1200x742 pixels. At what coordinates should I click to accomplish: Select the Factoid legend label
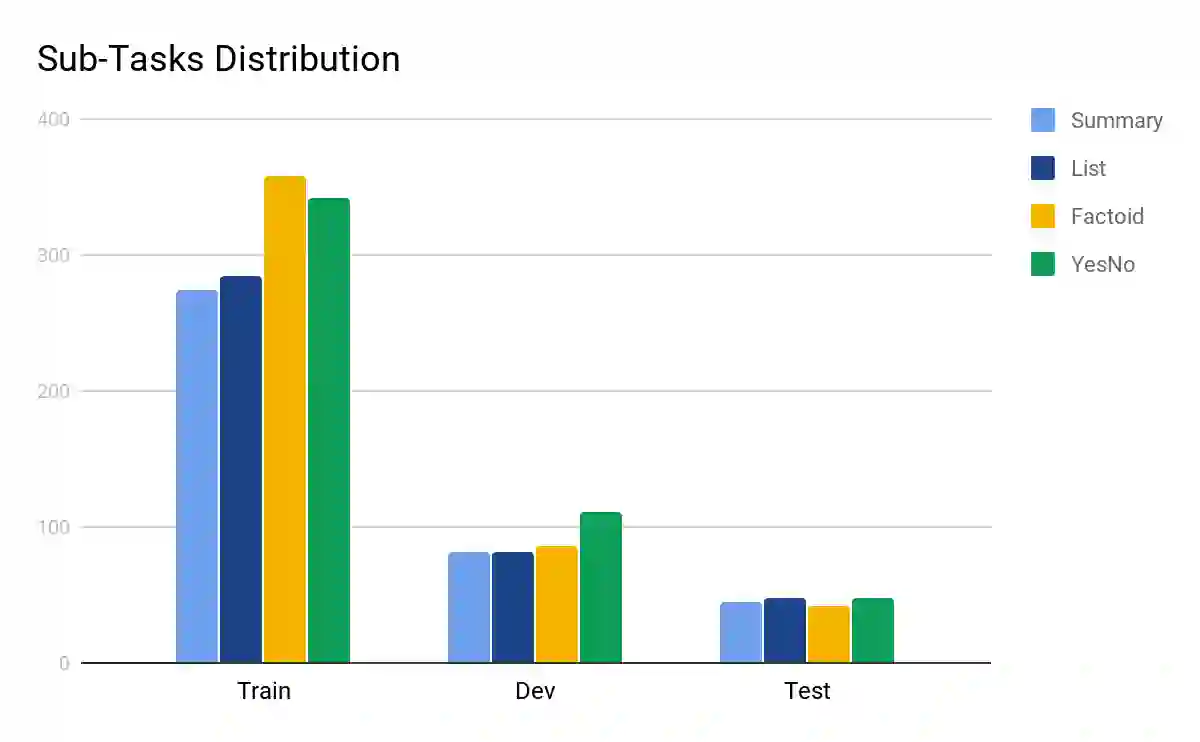pyautogui.click(x=1107, y=217)
